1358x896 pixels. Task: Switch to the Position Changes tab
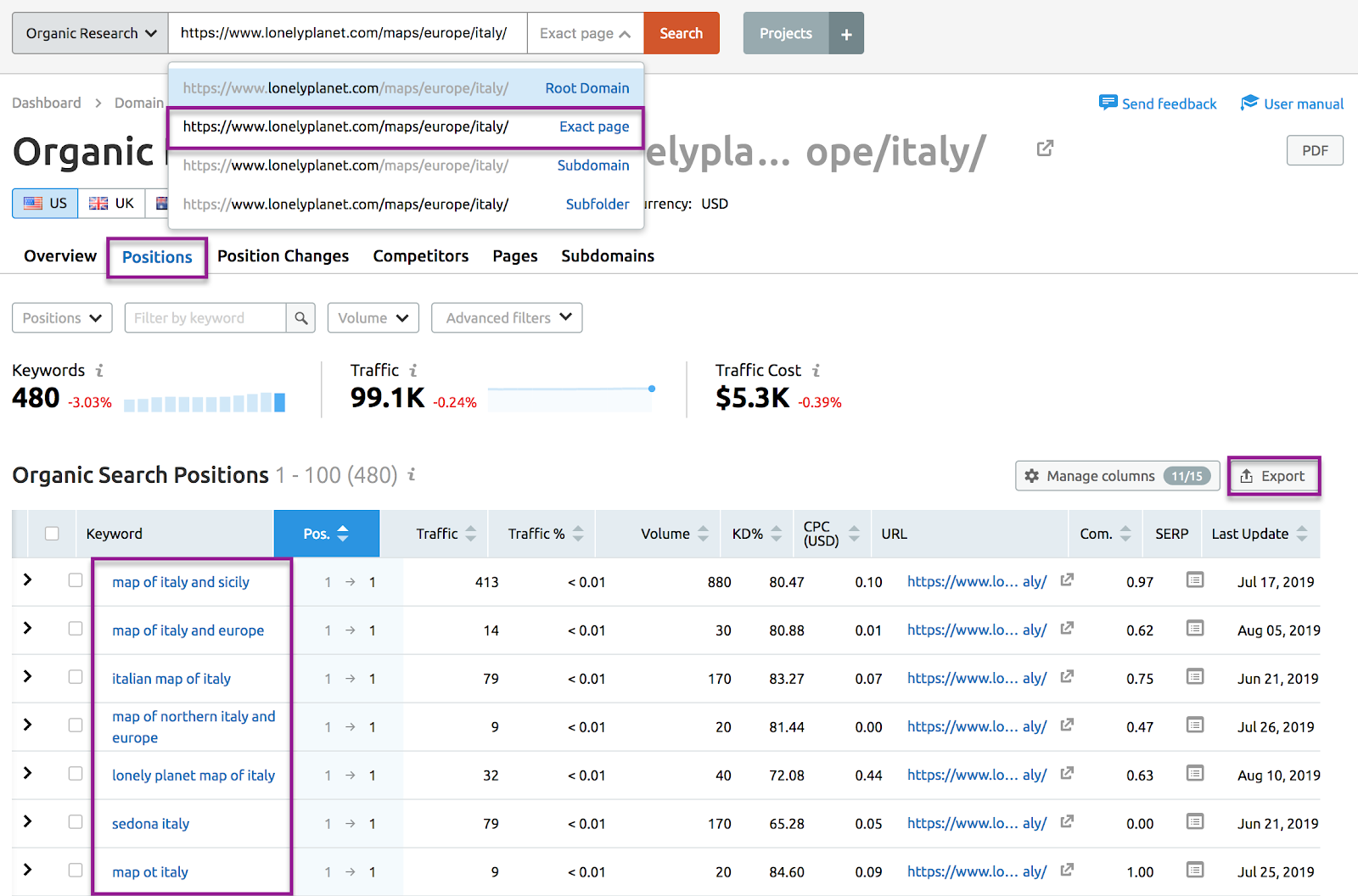pyautogui.click(x=283, y=256)
